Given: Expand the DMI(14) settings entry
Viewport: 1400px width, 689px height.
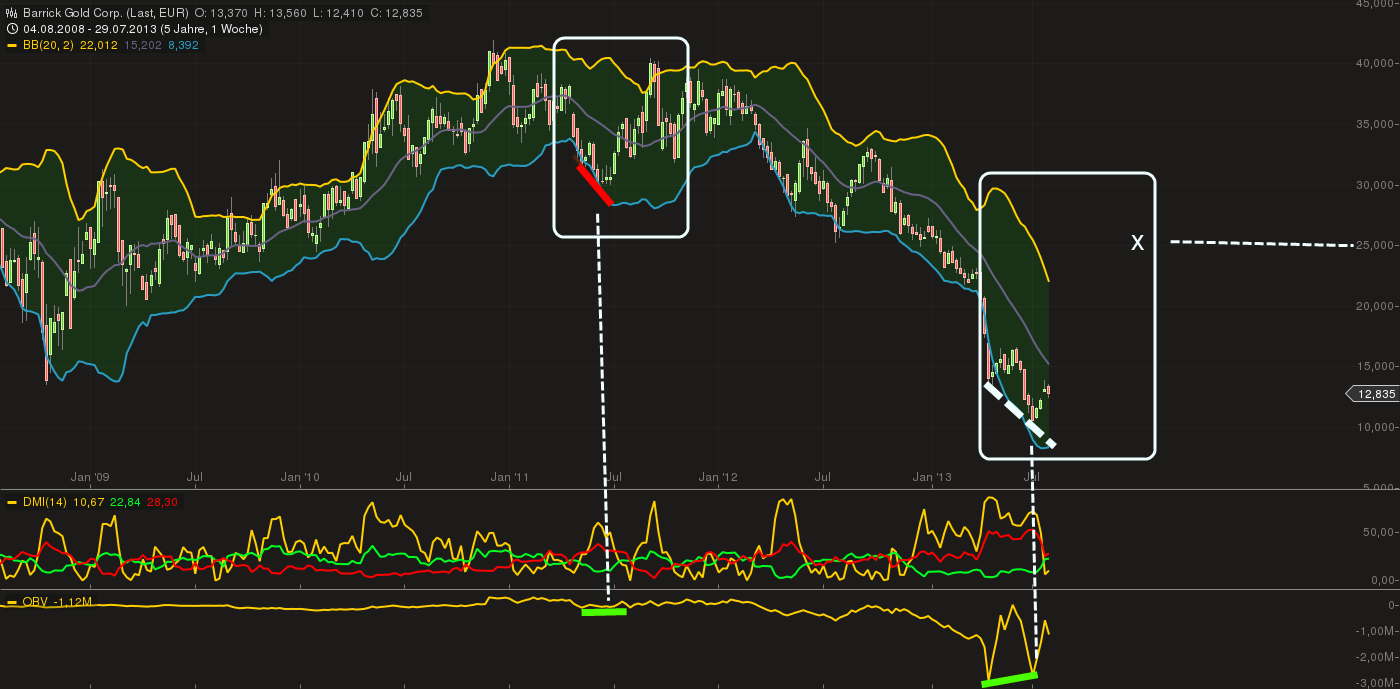Looking at the screenshot, I should click(x=44, y=503).
